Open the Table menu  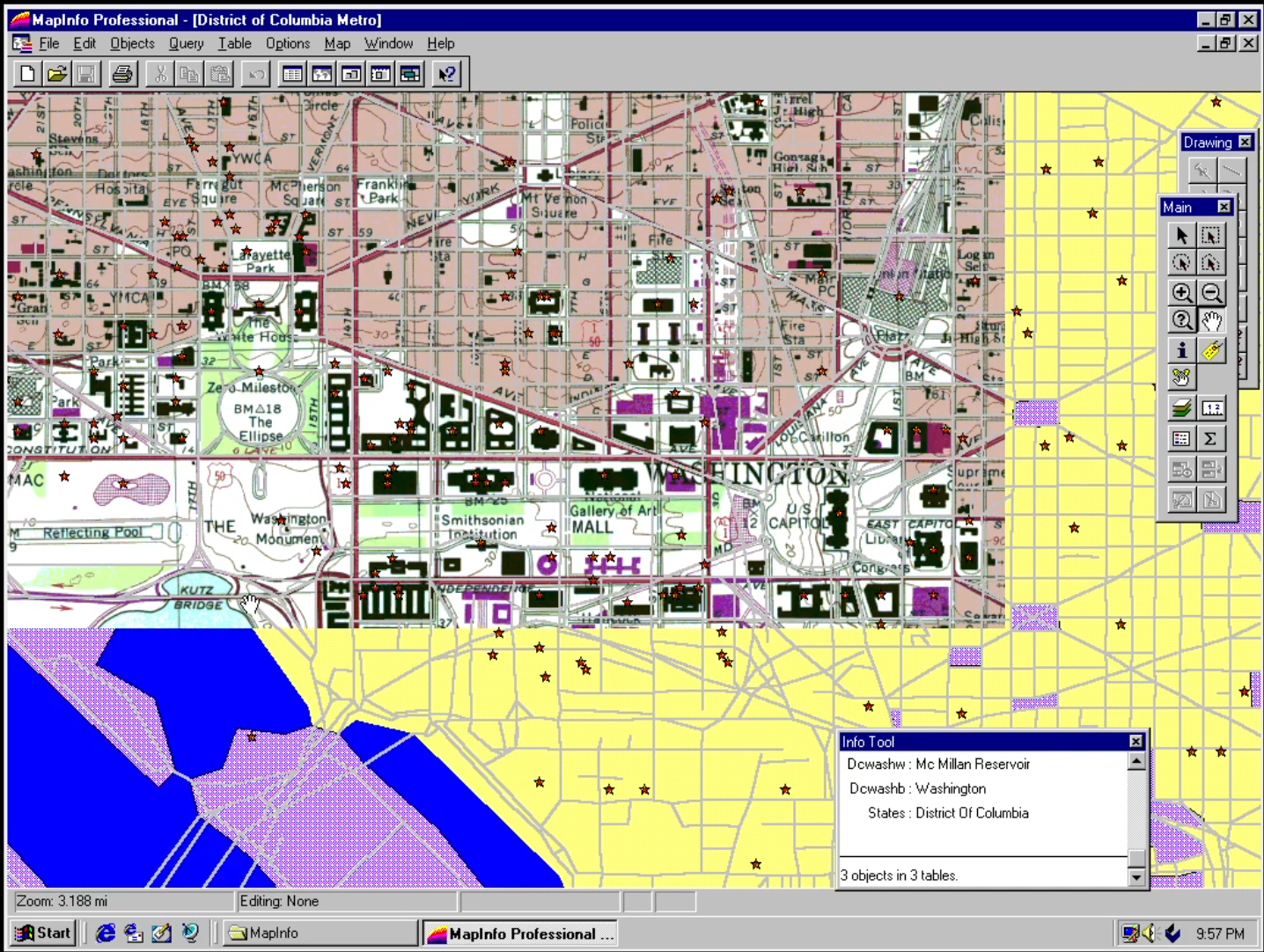point(235,43)
